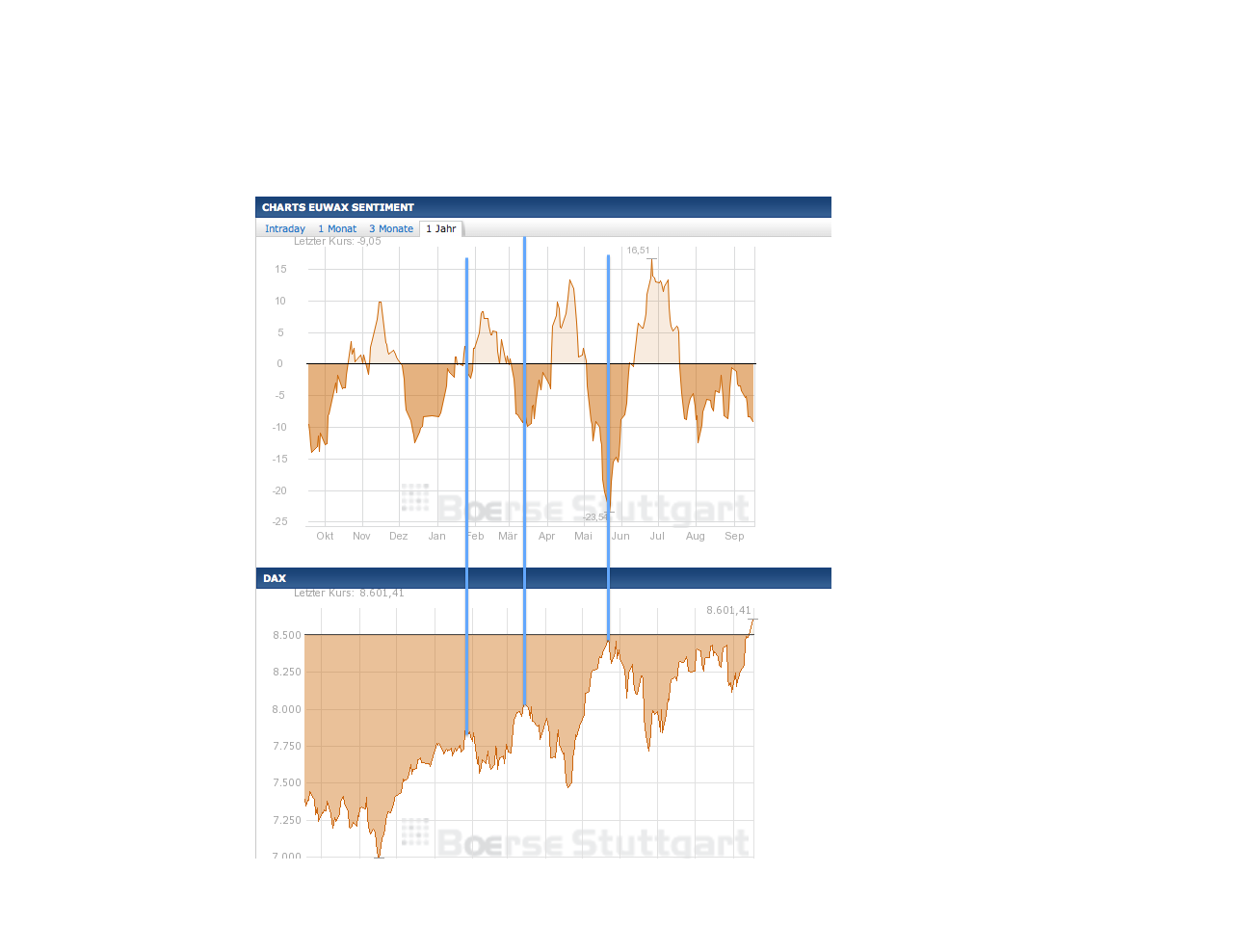Click the 8.500 level label on DAX axis
Screen dimensions: 1239x952
click(286, 635)
